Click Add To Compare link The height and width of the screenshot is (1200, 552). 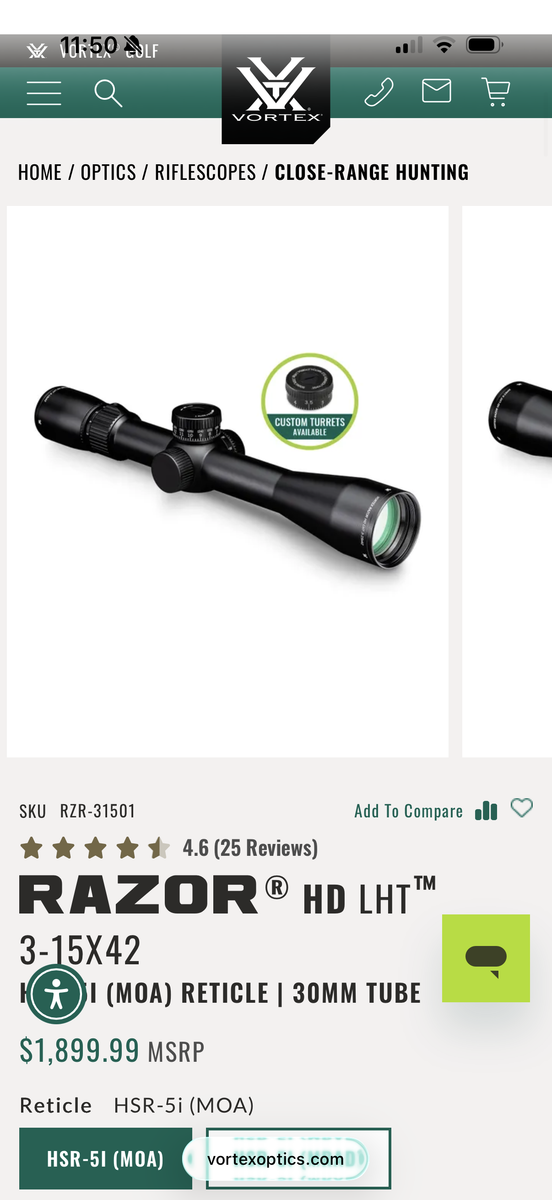tap(408, 811)
